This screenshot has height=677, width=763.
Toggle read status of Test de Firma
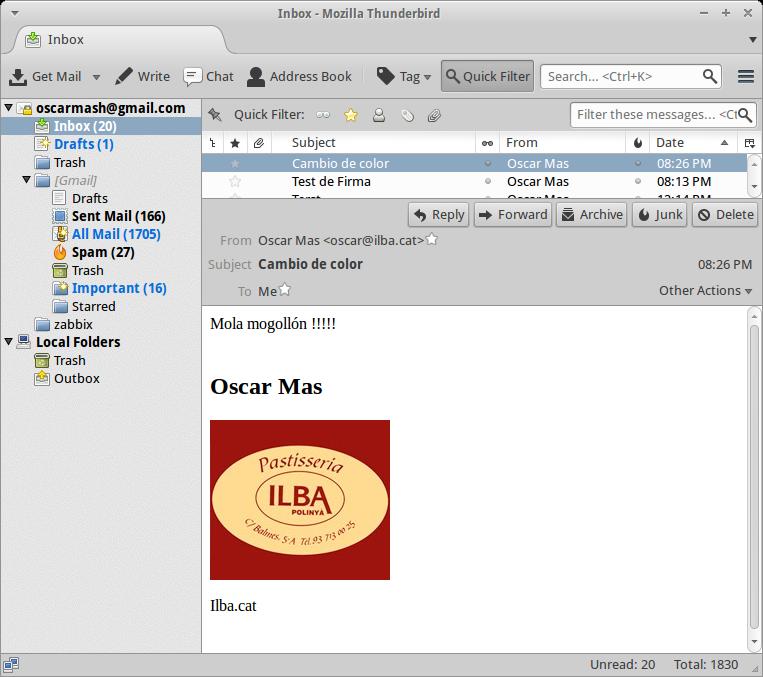click(x=488, y=182)
